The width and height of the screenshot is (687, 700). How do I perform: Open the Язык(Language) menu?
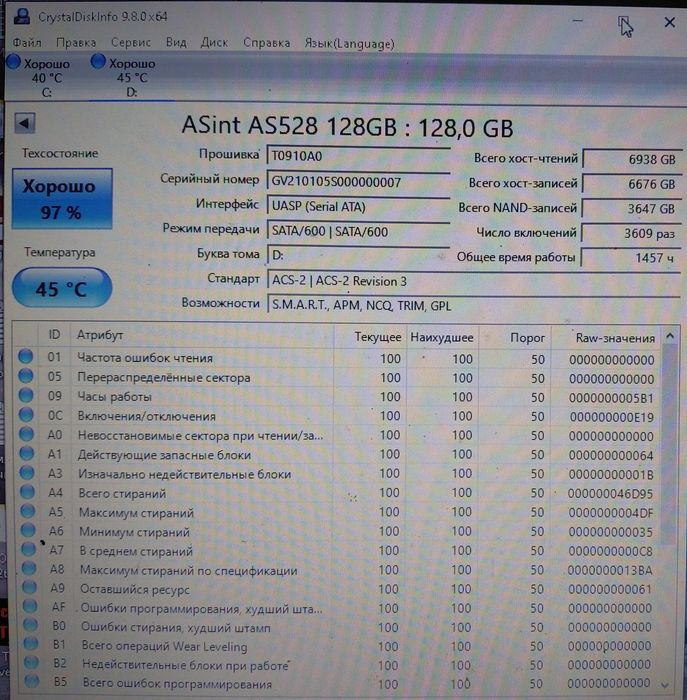(350, 44)
